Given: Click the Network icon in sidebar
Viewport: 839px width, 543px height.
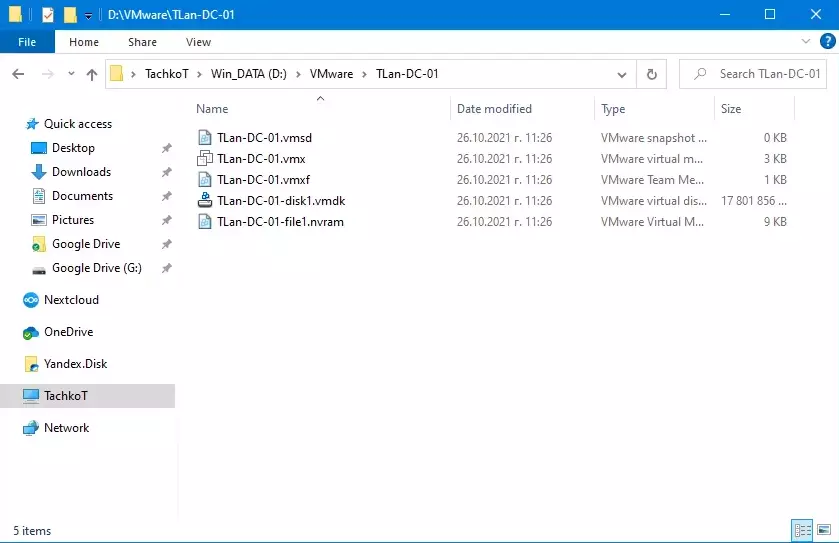Looking at the screenshot, I should click(31, 427).
